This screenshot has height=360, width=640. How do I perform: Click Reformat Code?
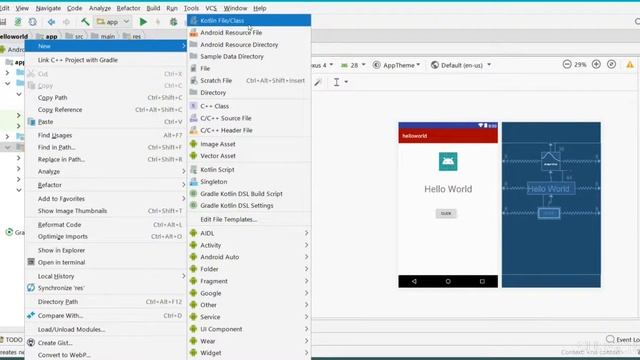106,224
